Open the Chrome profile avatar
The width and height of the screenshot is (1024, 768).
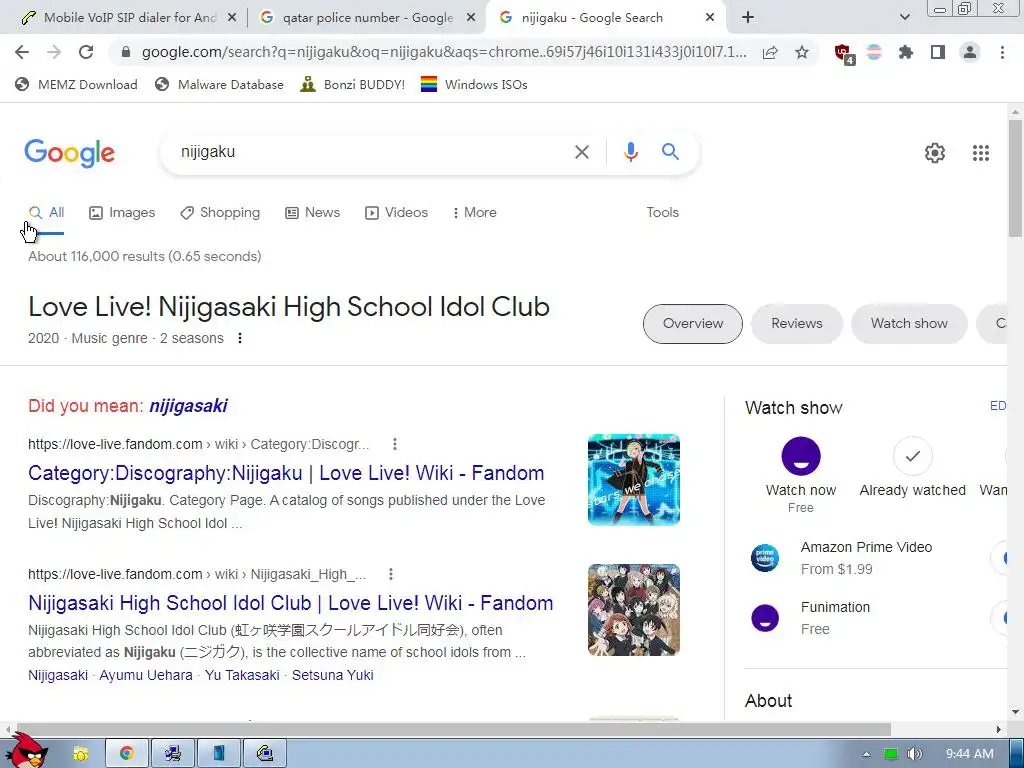coord(970,52)
